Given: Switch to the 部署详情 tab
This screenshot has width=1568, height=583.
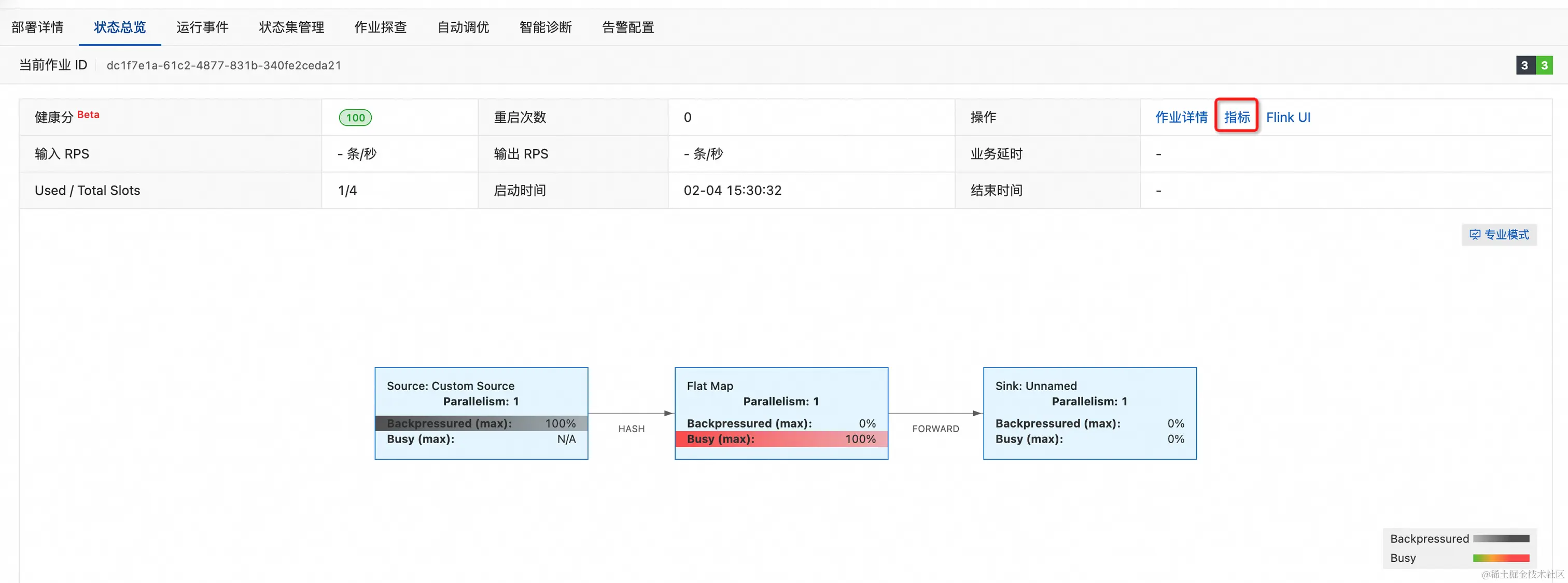Looking at the screenshot, I should pyautogui.click(x=37, y=27).
